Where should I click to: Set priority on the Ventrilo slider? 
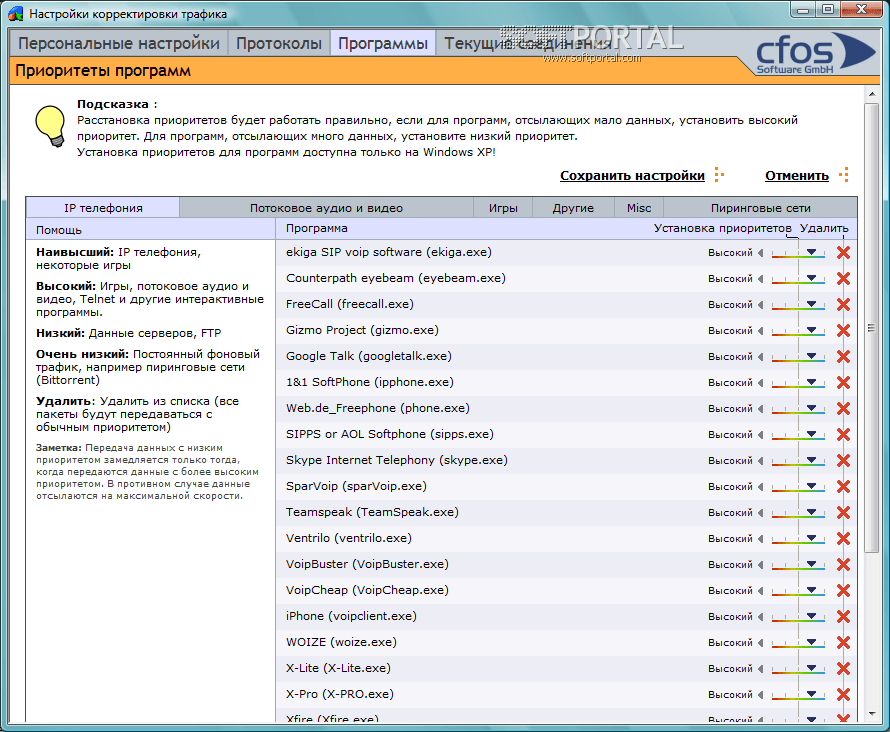coord(798,539)
